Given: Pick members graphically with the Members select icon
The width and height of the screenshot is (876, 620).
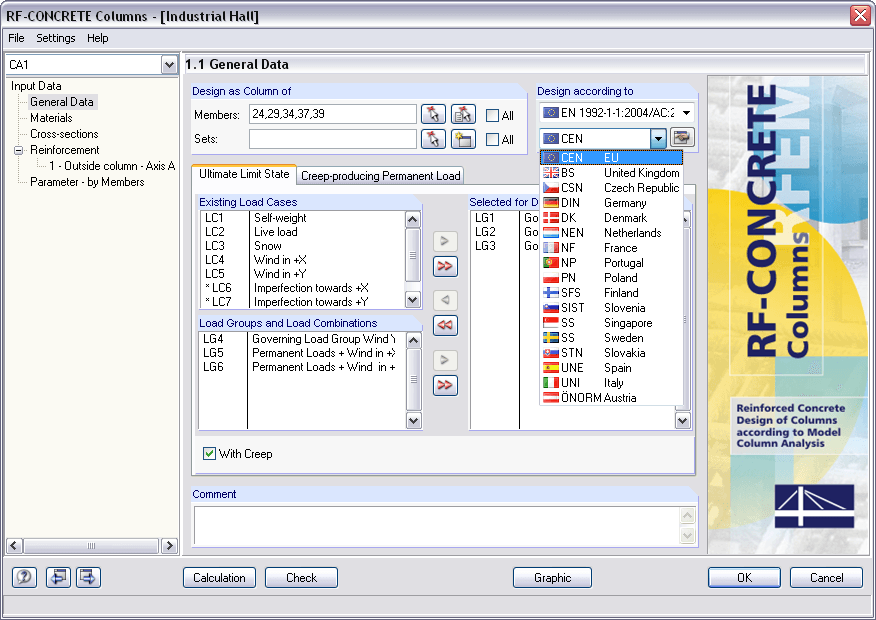Looking at the screenshot, I should pos(433,115).
